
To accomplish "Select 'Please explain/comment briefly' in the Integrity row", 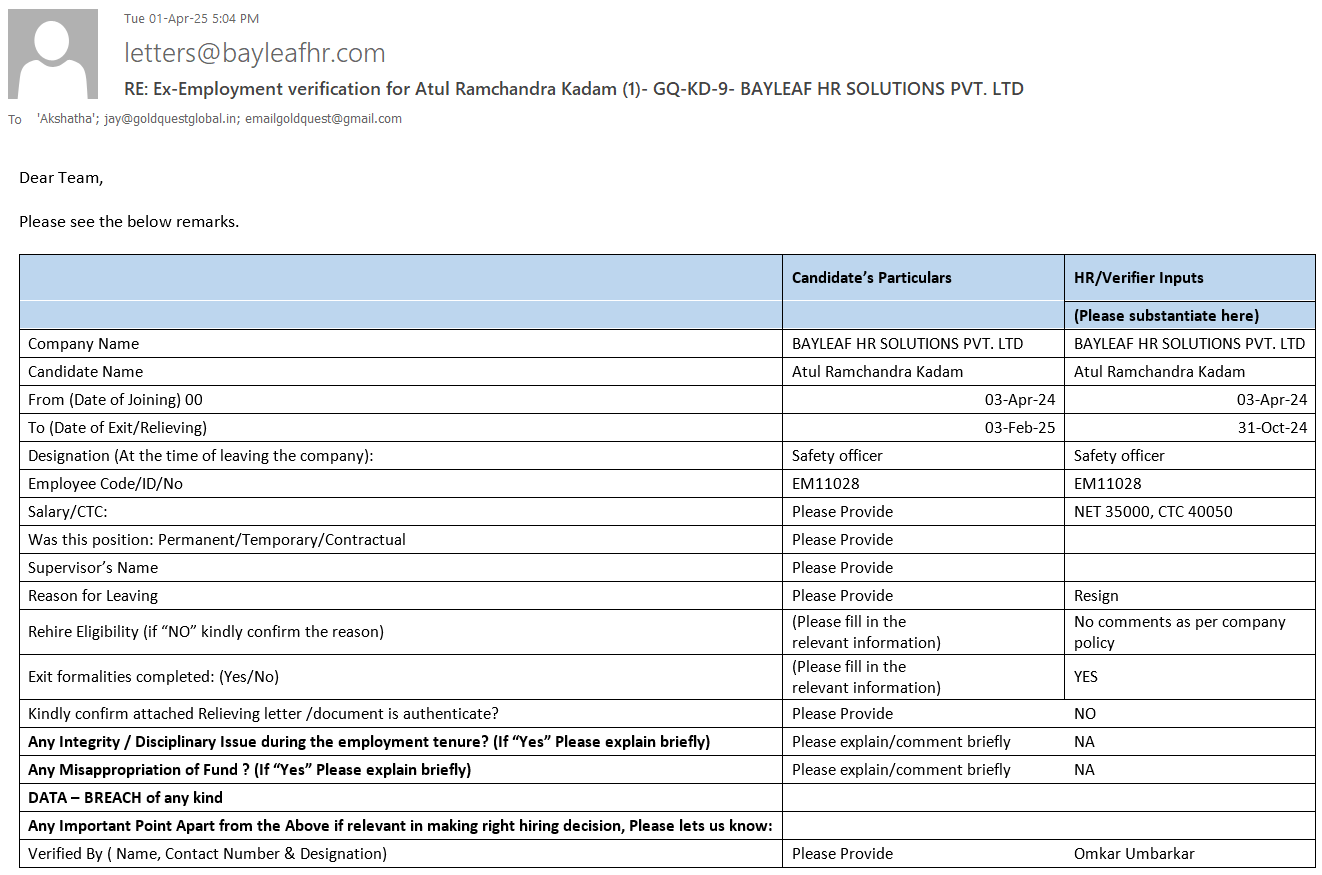I will click(901, 742).
